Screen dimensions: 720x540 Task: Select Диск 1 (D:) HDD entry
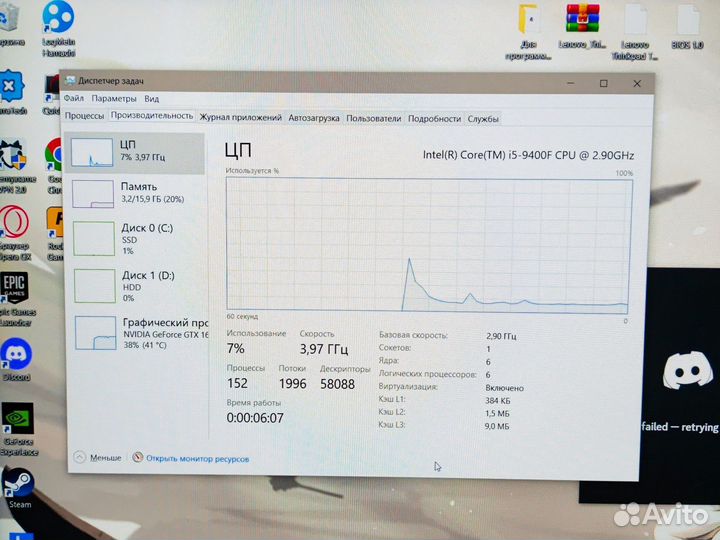135,286
